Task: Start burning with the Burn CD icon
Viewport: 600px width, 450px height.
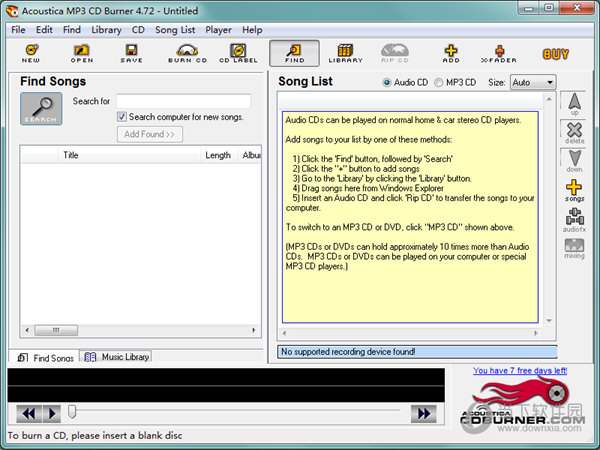Action: point(188,53)
